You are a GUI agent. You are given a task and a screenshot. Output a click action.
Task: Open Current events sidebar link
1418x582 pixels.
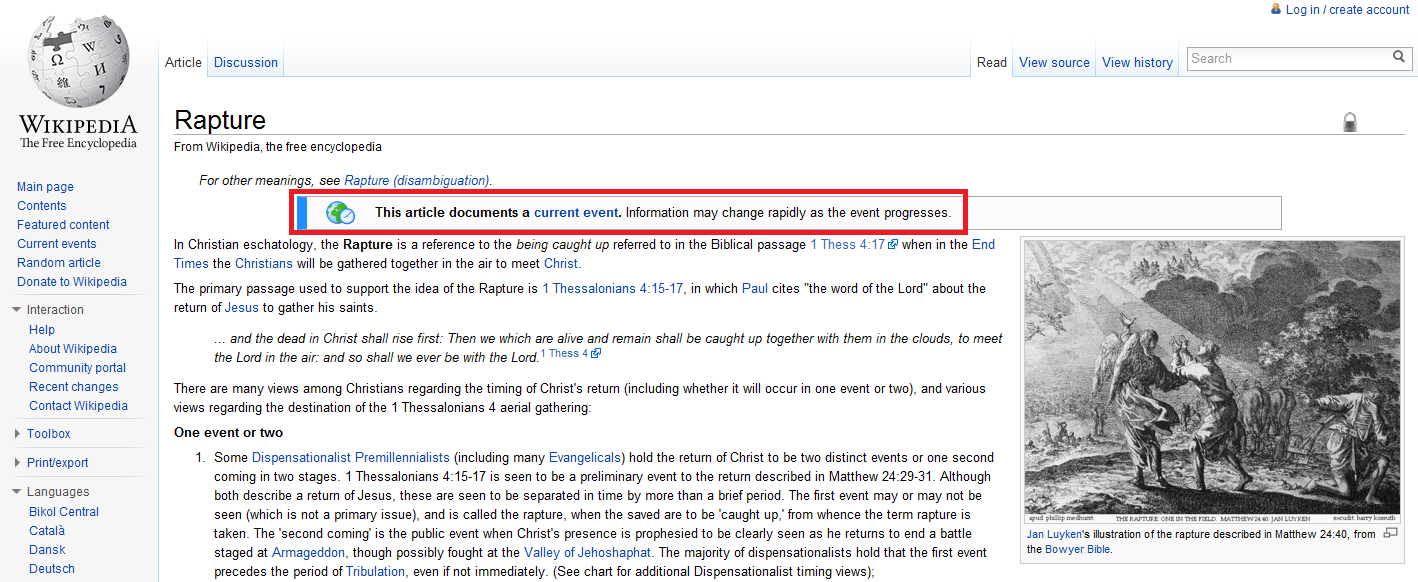pyautogui.click(x=57, y=244)
